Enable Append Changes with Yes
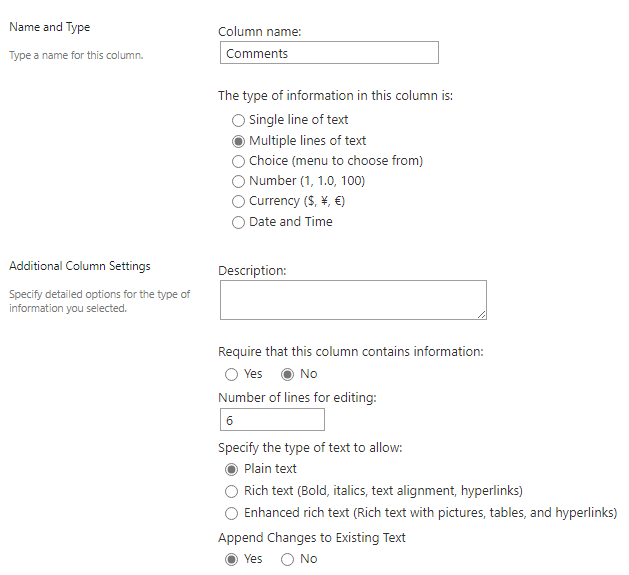 [232, 559]
